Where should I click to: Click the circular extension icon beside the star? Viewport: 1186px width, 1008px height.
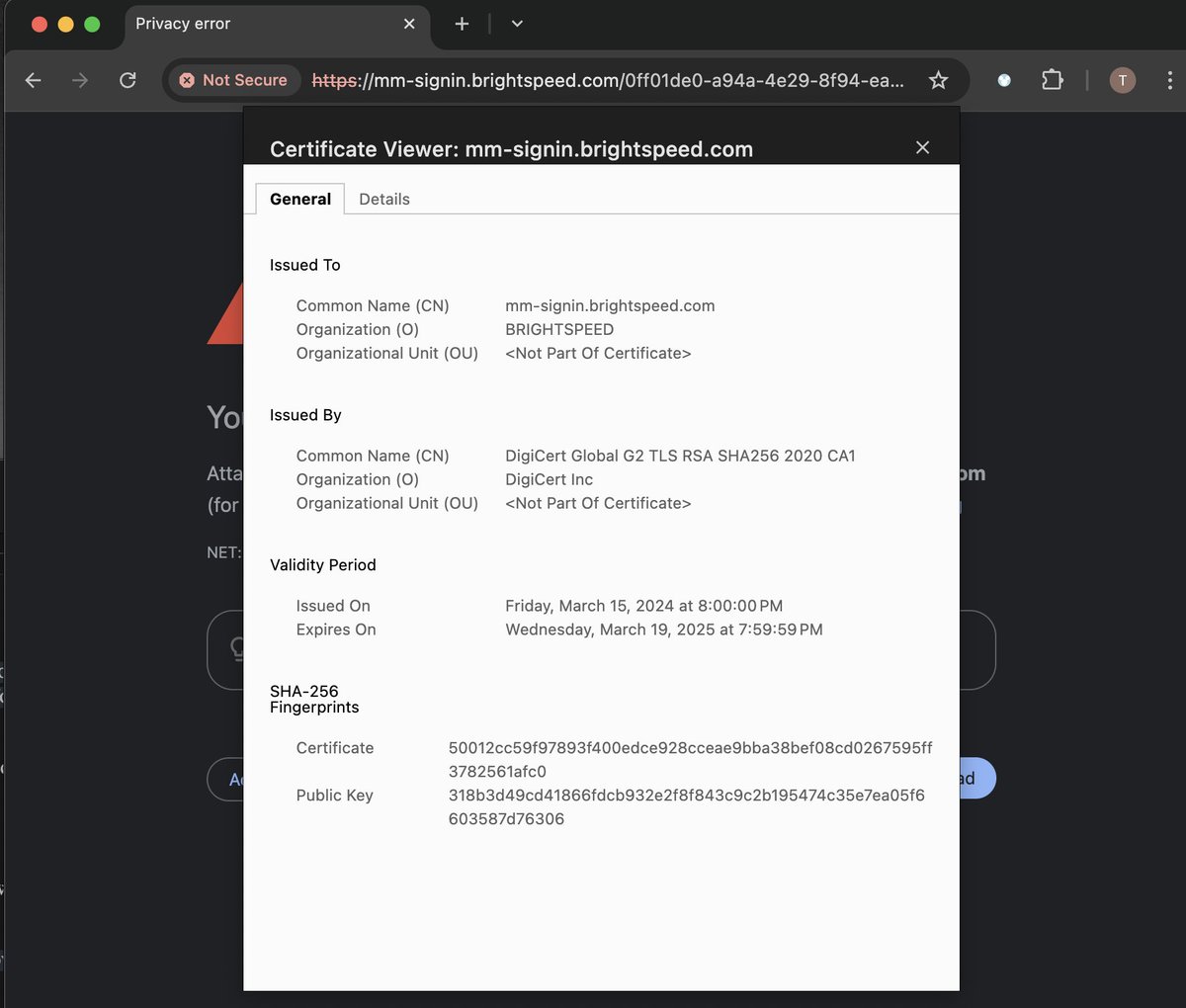tap(1004, 80)
